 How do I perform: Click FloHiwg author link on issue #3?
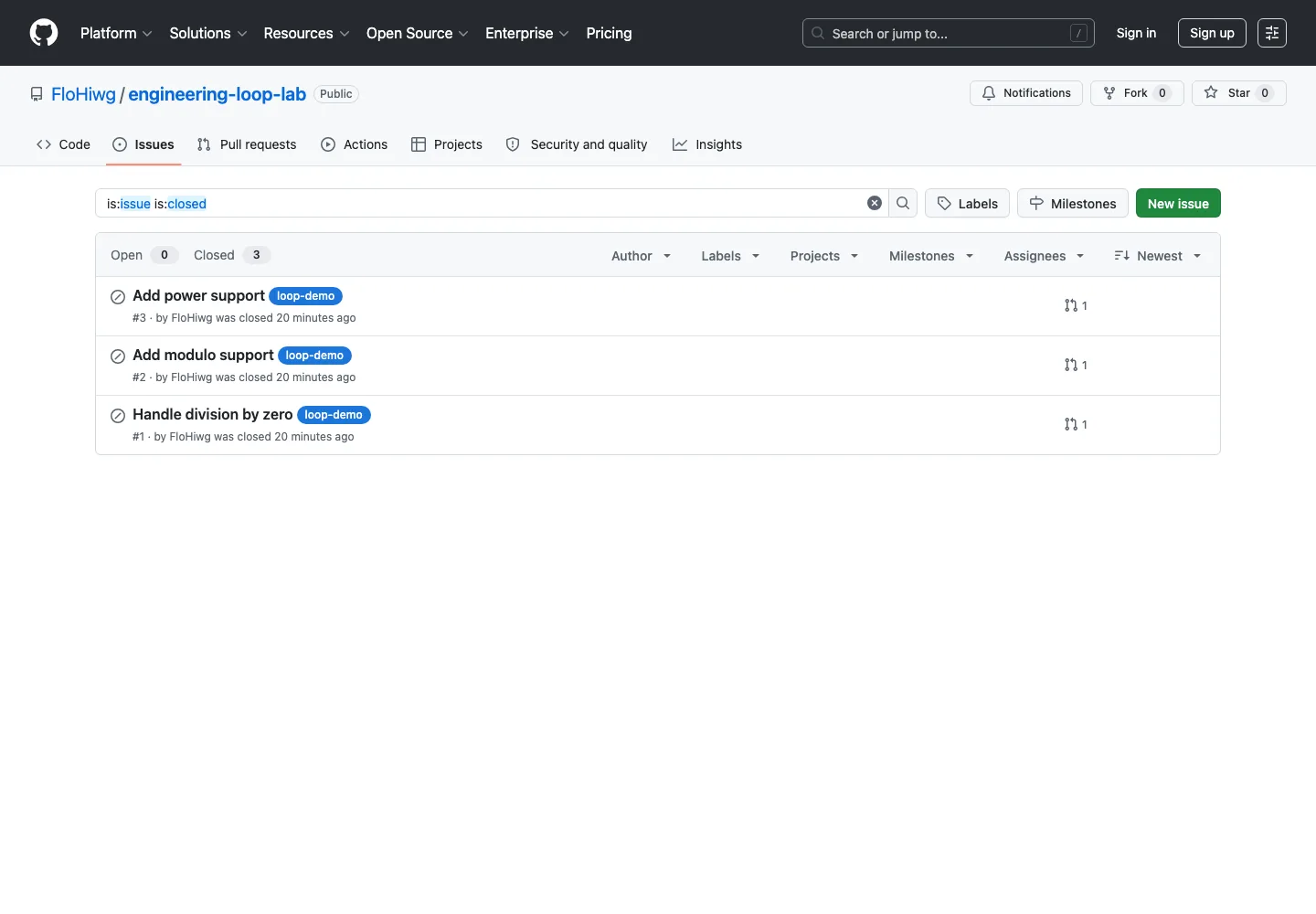pos(192,318)
